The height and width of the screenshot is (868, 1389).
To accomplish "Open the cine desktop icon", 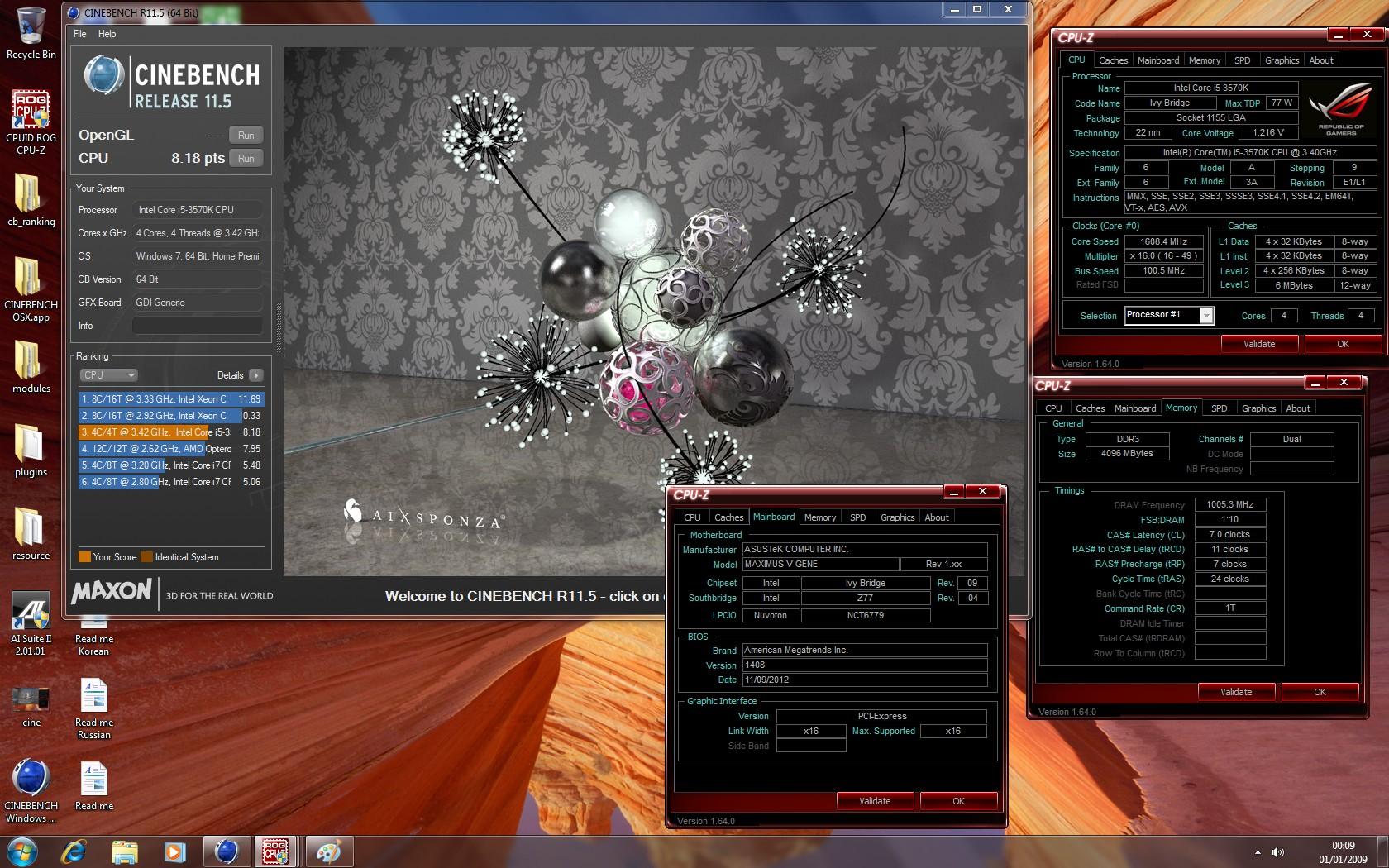I will tap(31, 707).
